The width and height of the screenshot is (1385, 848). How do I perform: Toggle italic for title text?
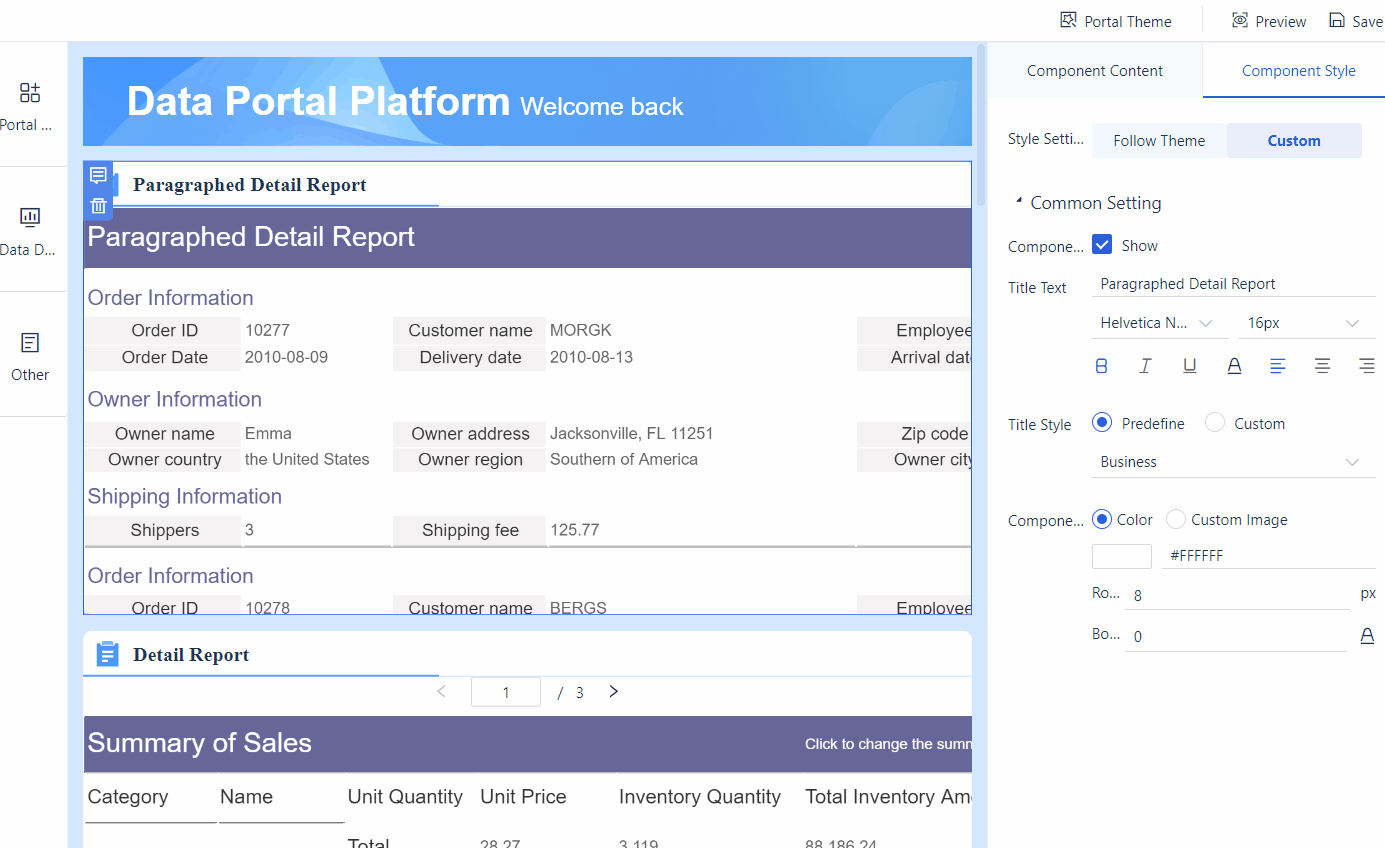pos(1146,366)
